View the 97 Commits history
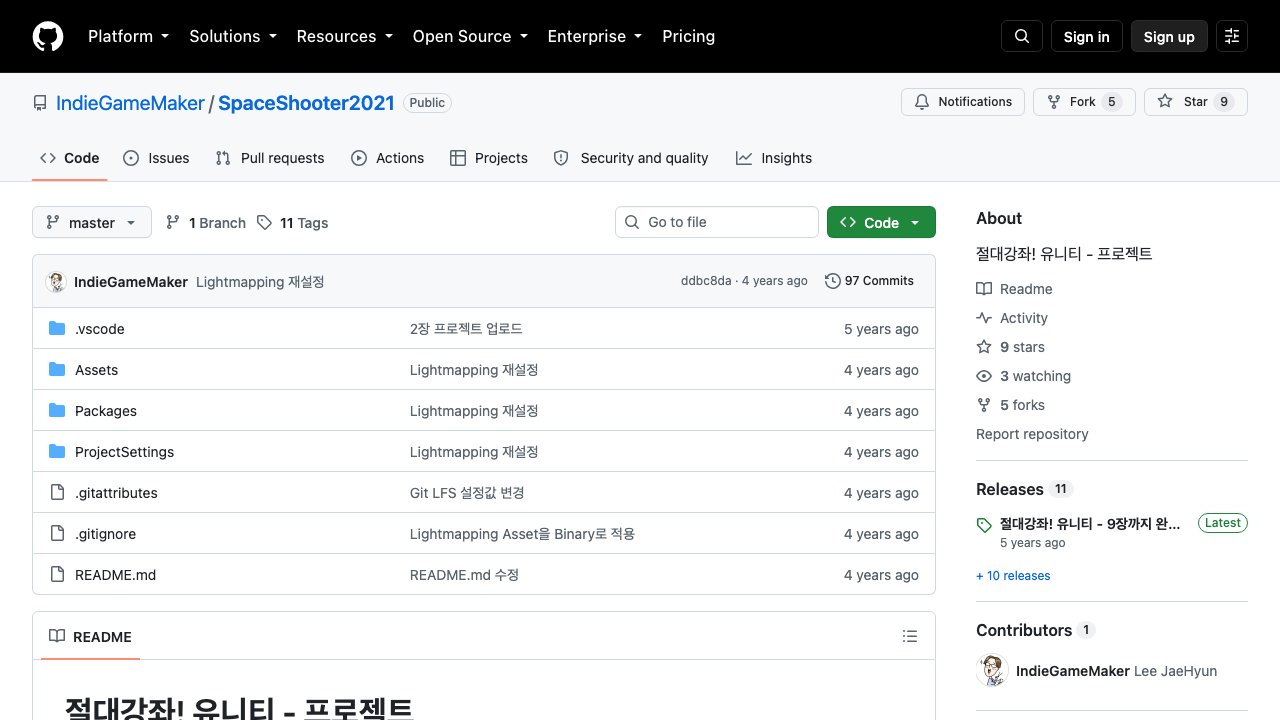The height and width of the screenshot is (720, 1280). click(869, 281)
